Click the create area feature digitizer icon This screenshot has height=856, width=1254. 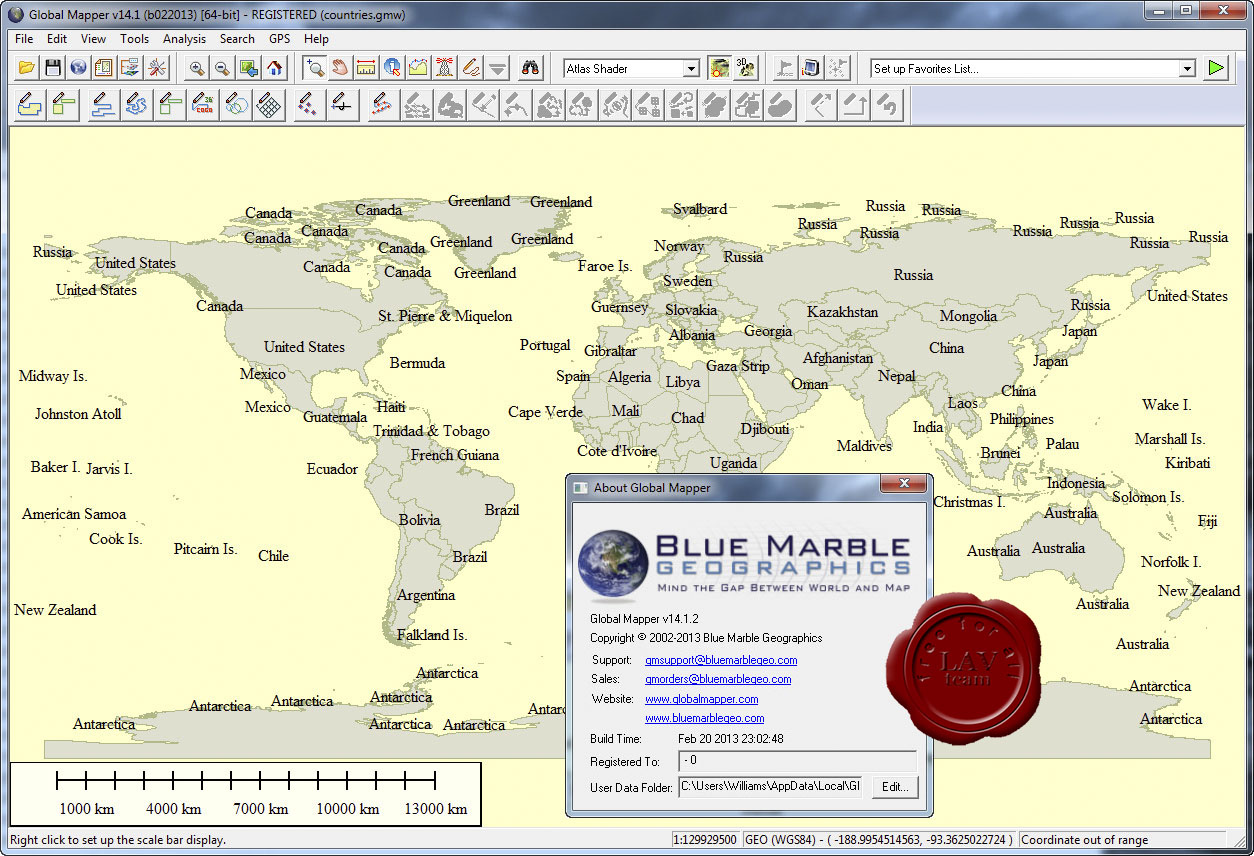pyautogui.click(x=28, y=104)
